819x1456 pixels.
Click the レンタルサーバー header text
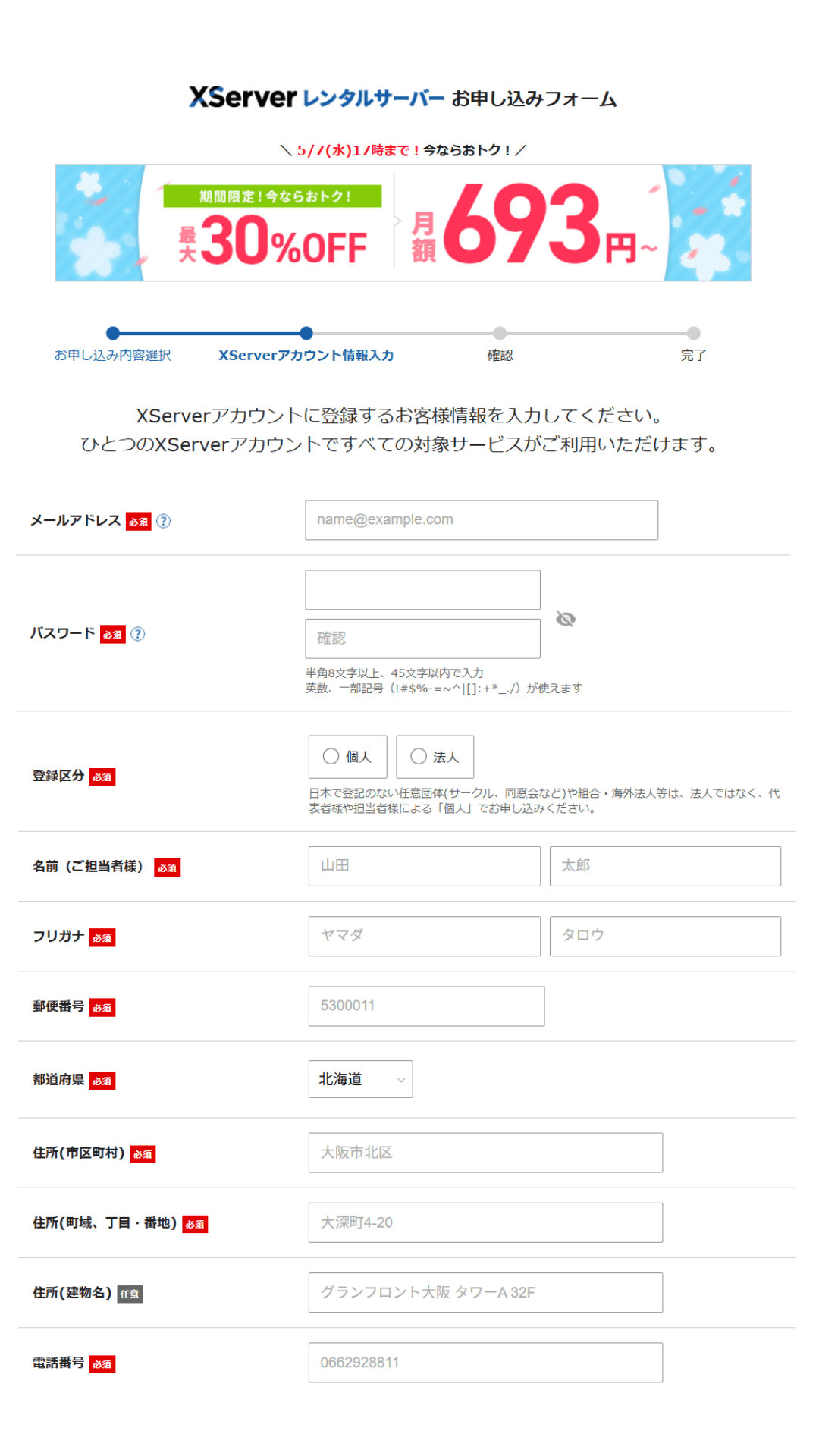(x=373, y=99)
